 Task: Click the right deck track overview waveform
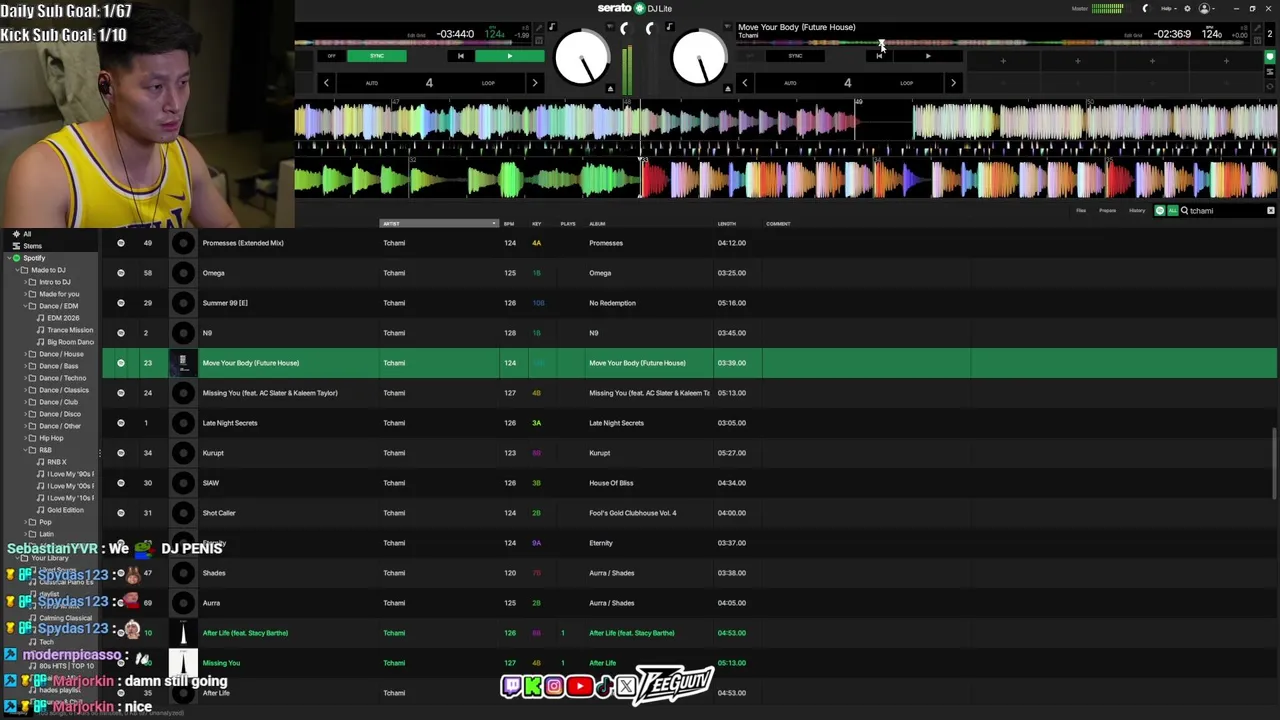(x=994, y=44)
